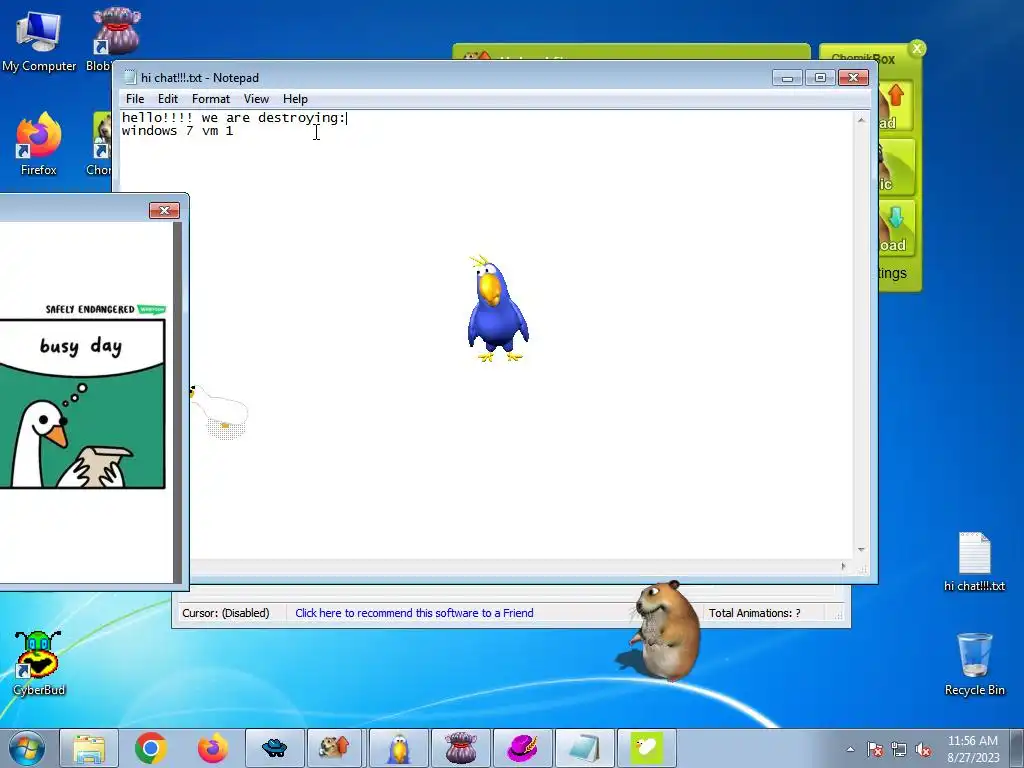Screen dimensions: 1024x768
Task: Switch to the blue parrot taskbar app
Action: tap(398, 748)
